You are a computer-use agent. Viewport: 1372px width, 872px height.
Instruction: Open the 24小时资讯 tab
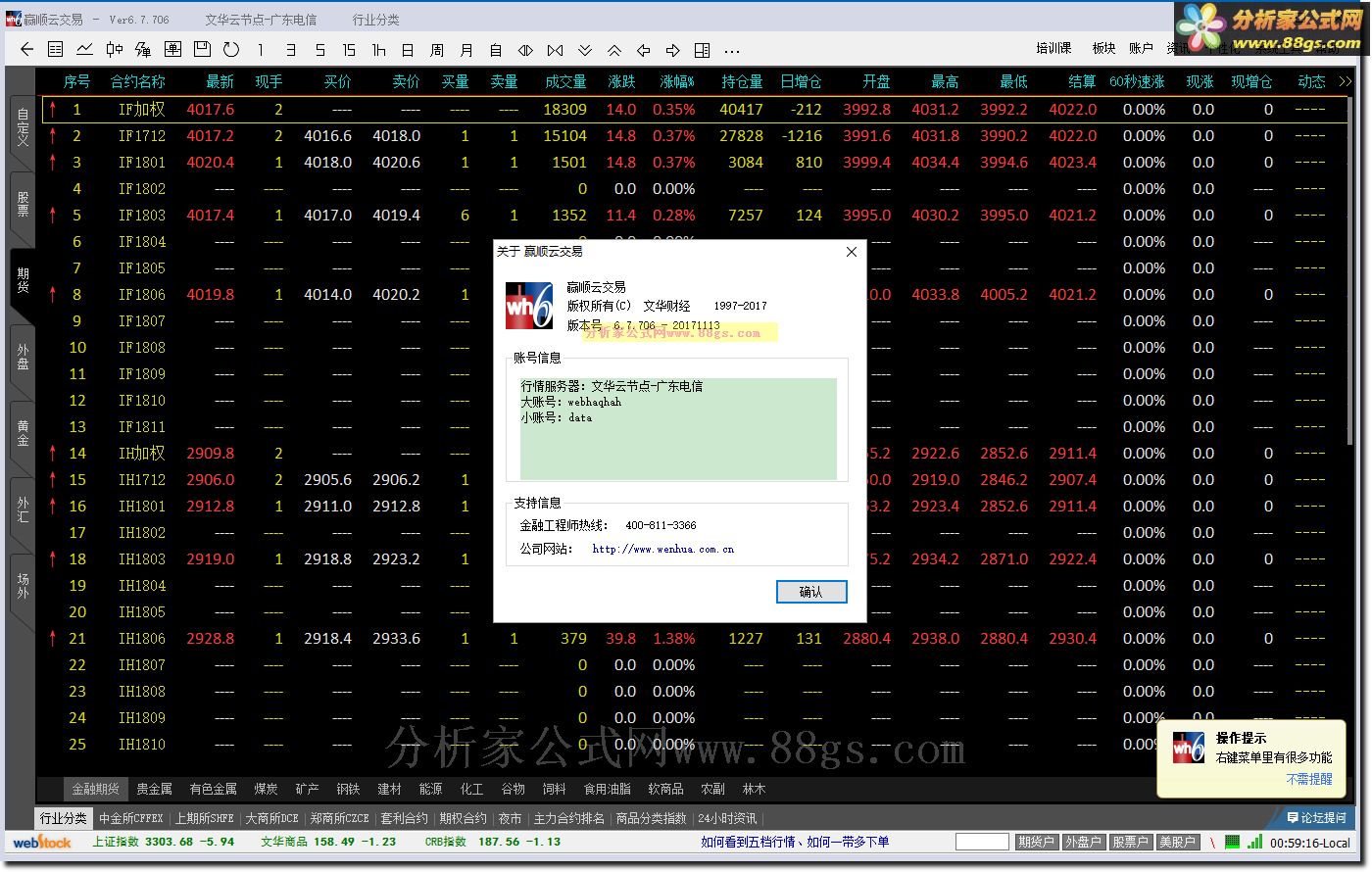pos(726,818)
